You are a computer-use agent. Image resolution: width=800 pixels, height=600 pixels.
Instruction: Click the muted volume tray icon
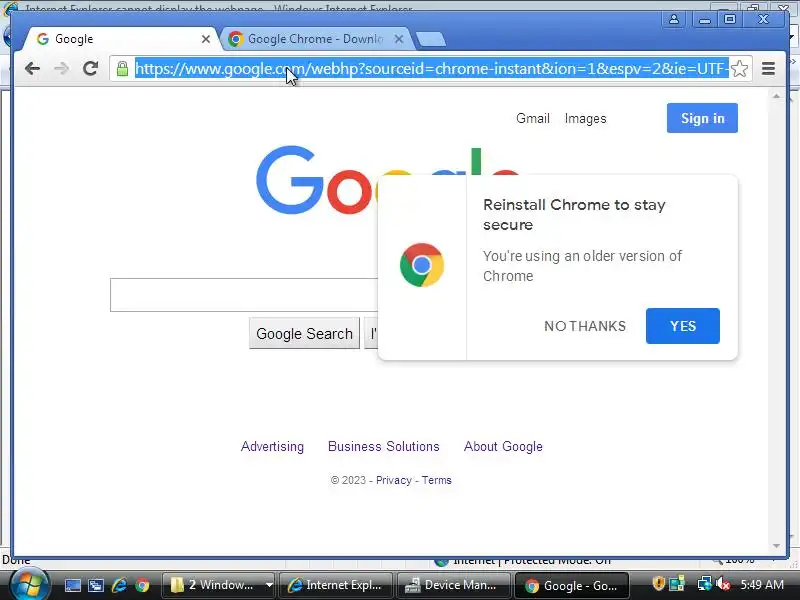pyautogui.click(x=723, y=584)
